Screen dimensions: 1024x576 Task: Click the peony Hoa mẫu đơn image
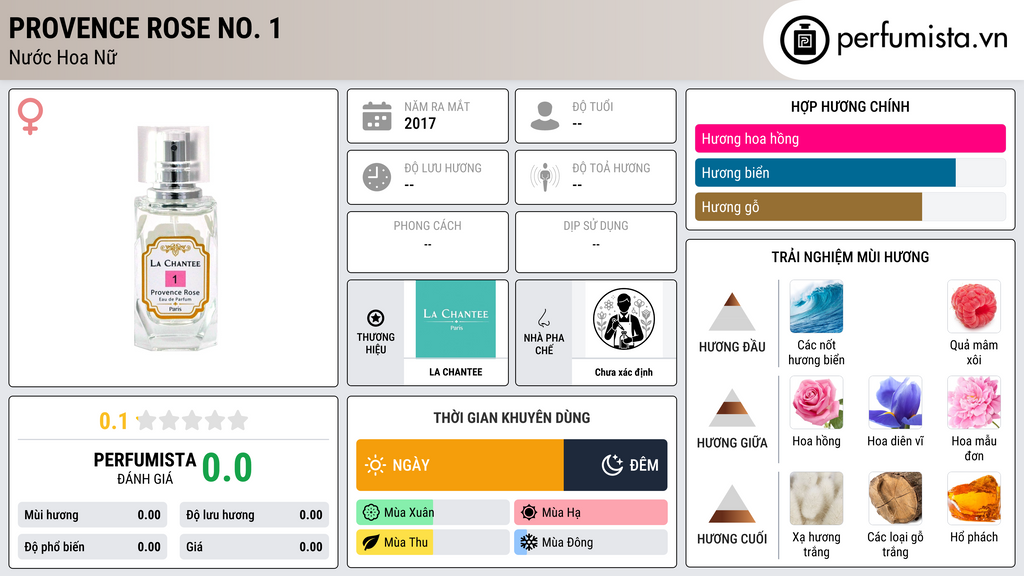(x=974, y=402)
